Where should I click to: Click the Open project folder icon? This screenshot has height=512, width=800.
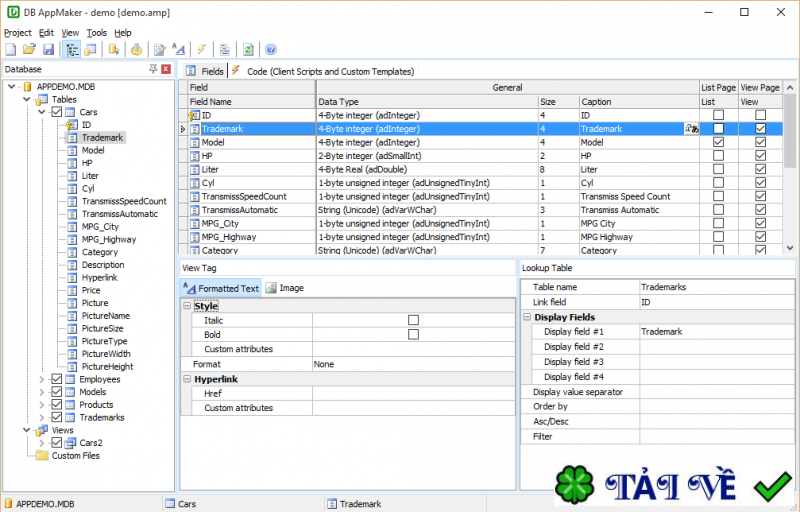28,49
